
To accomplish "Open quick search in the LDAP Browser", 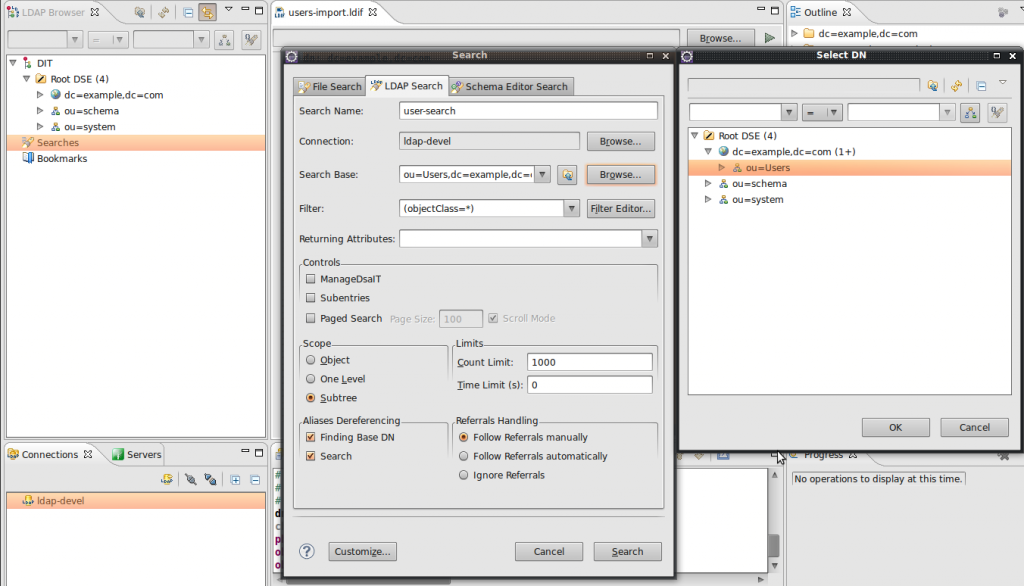I will coord(140,10).
